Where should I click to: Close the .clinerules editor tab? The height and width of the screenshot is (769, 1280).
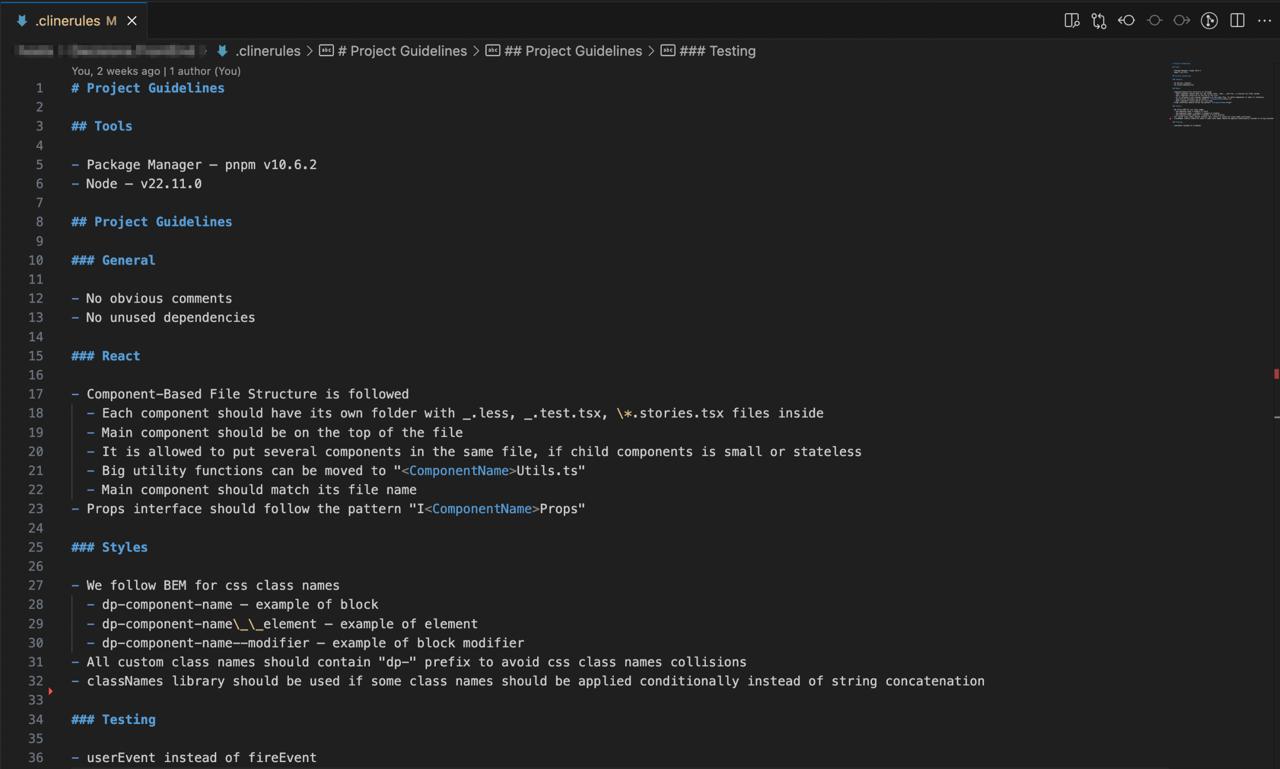[132, 20]
